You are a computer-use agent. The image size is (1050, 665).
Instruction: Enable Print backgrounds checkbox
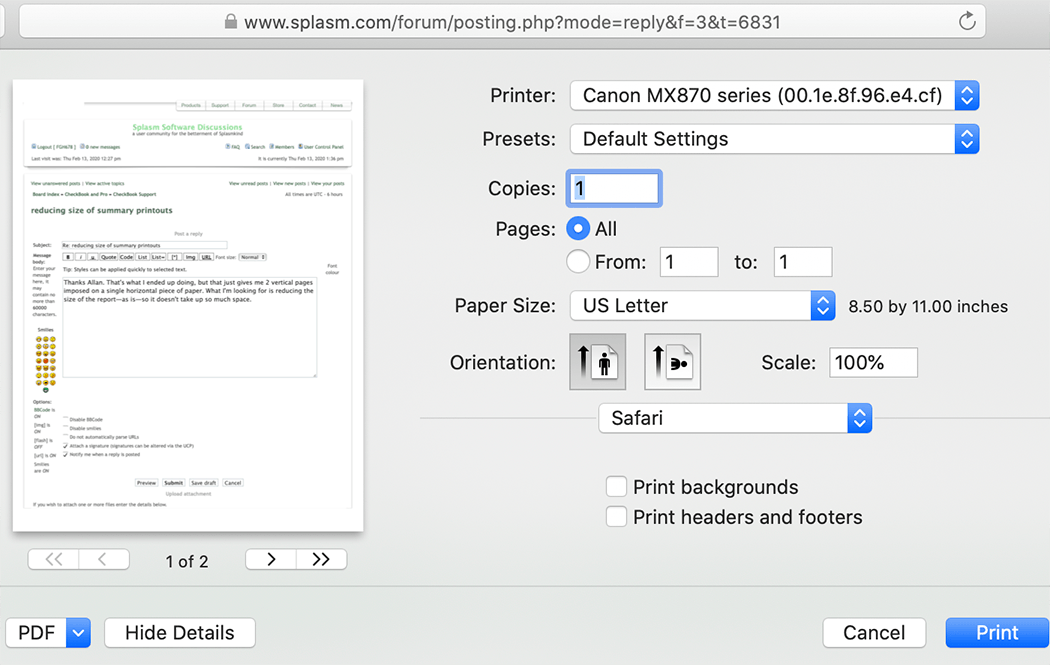click(616, 486)
